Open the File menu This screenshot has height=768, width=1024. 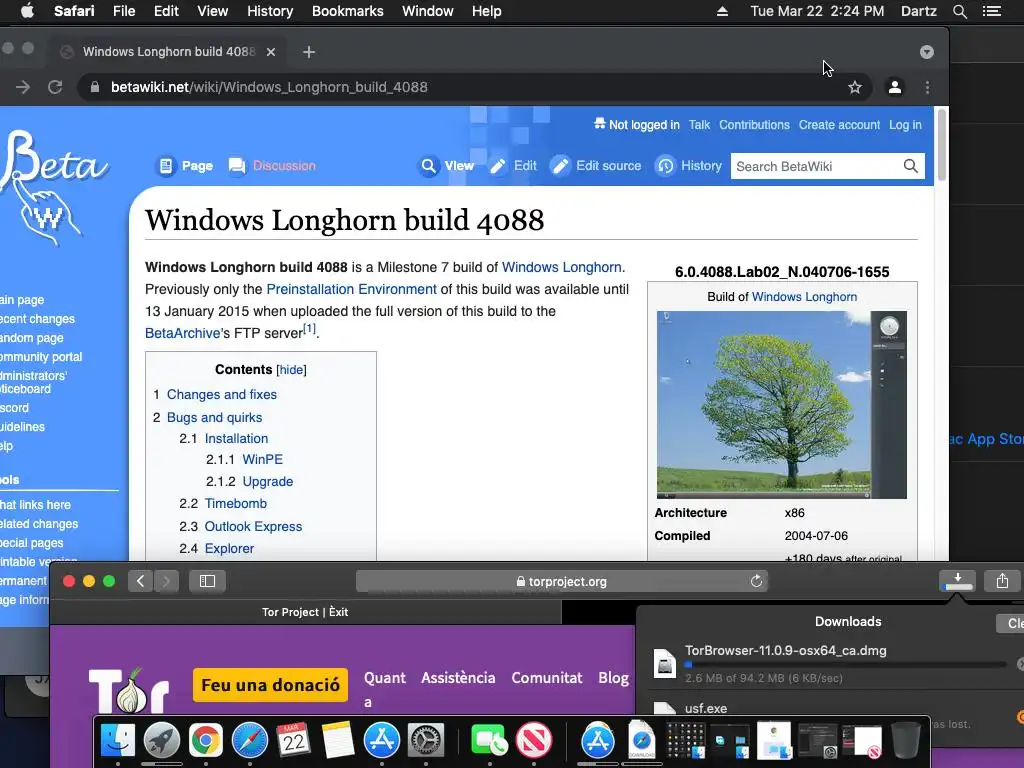(123, 11)
